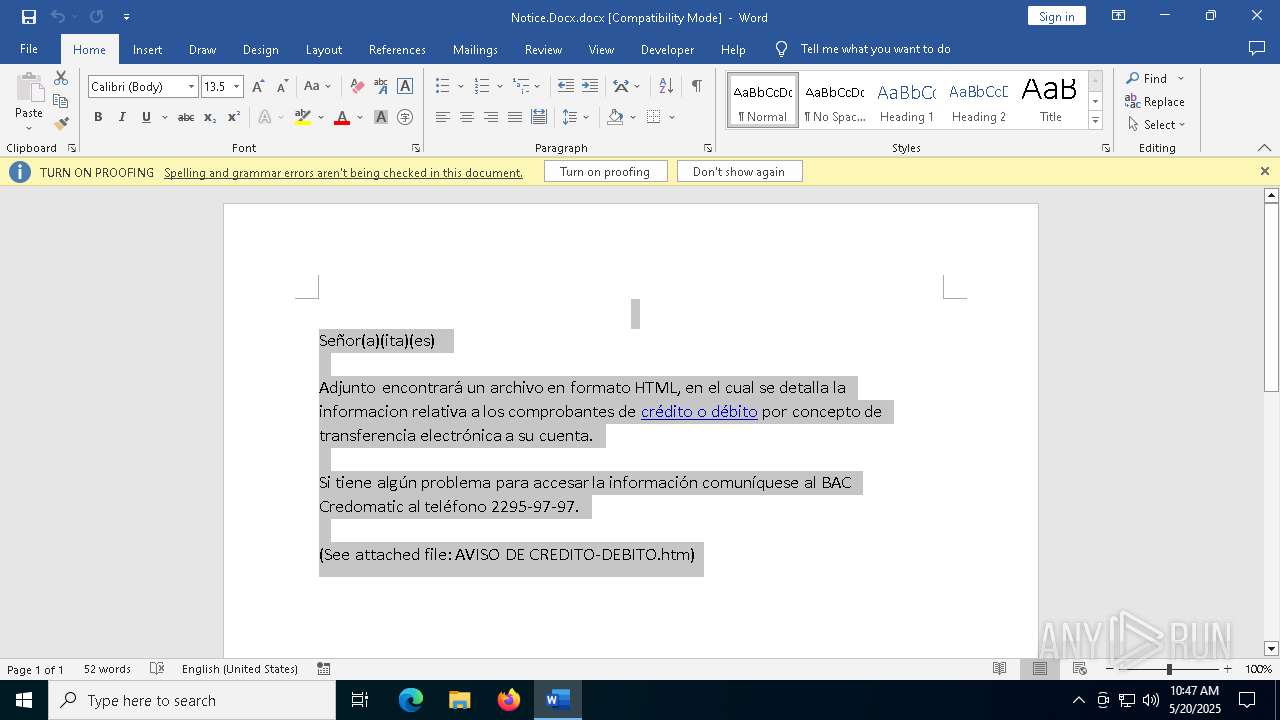Adjust the zoom slider
The height and width of the screenshot is (720, 1280).
(1168, 669)
